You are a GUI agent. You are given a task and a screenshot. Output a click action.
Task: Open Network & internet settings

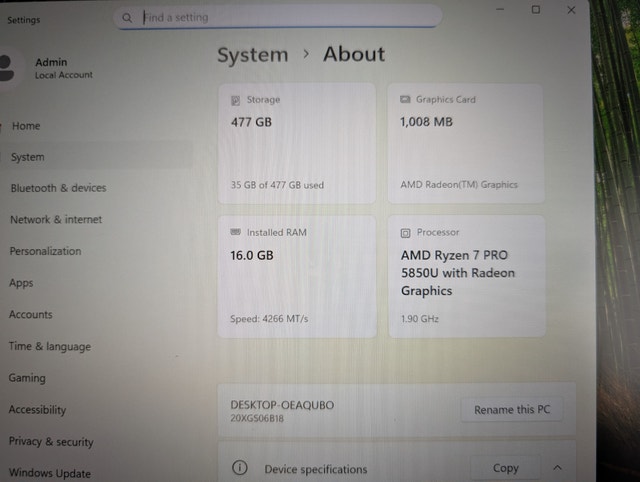(x=56, y=220)
